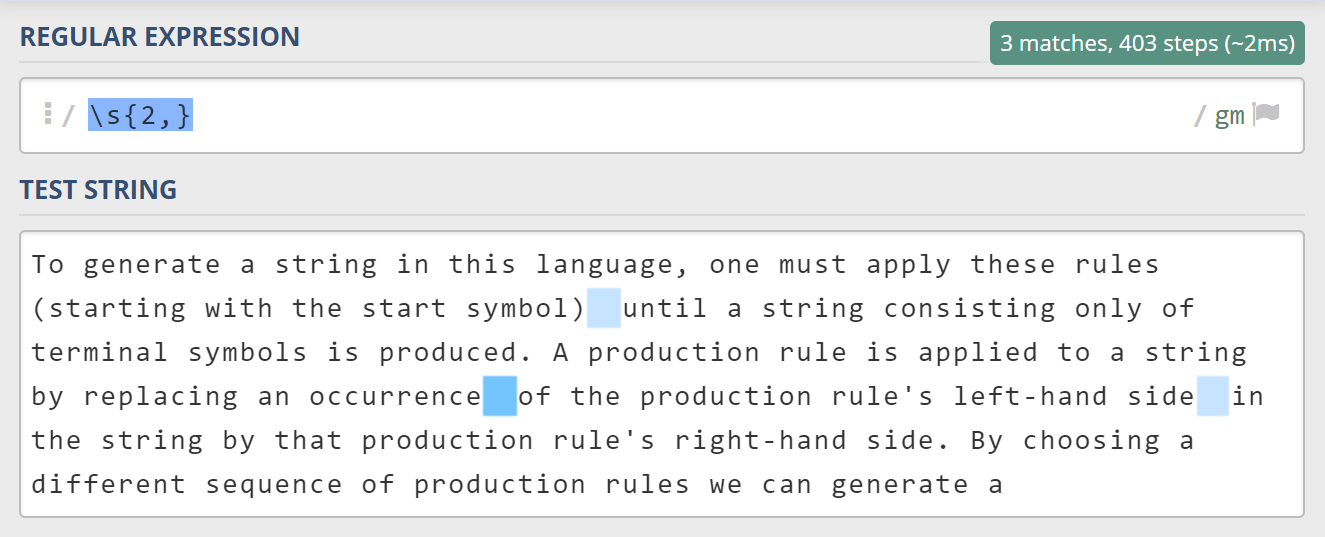Click the opening slash delimiter before the pattern

[x=68, y=116]
